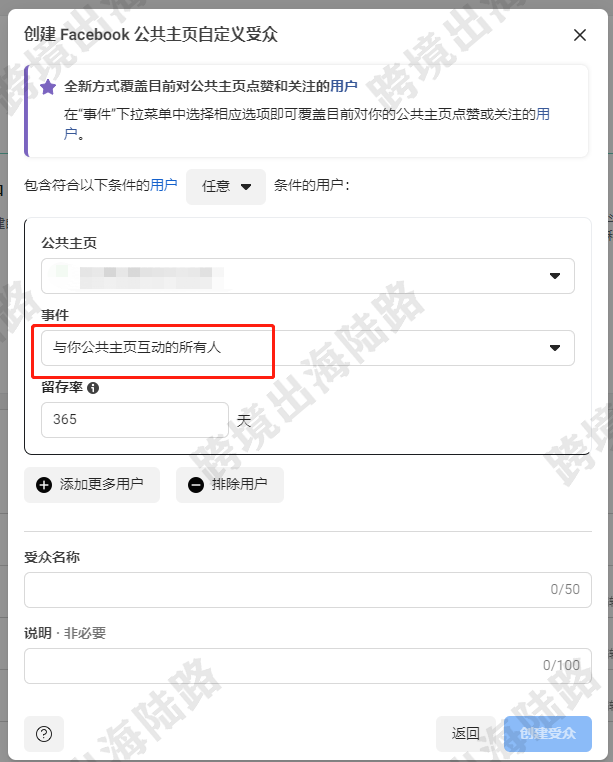613x762 pixels.
Task: Expand the 任意 condition dropdown
Action: 226,187
